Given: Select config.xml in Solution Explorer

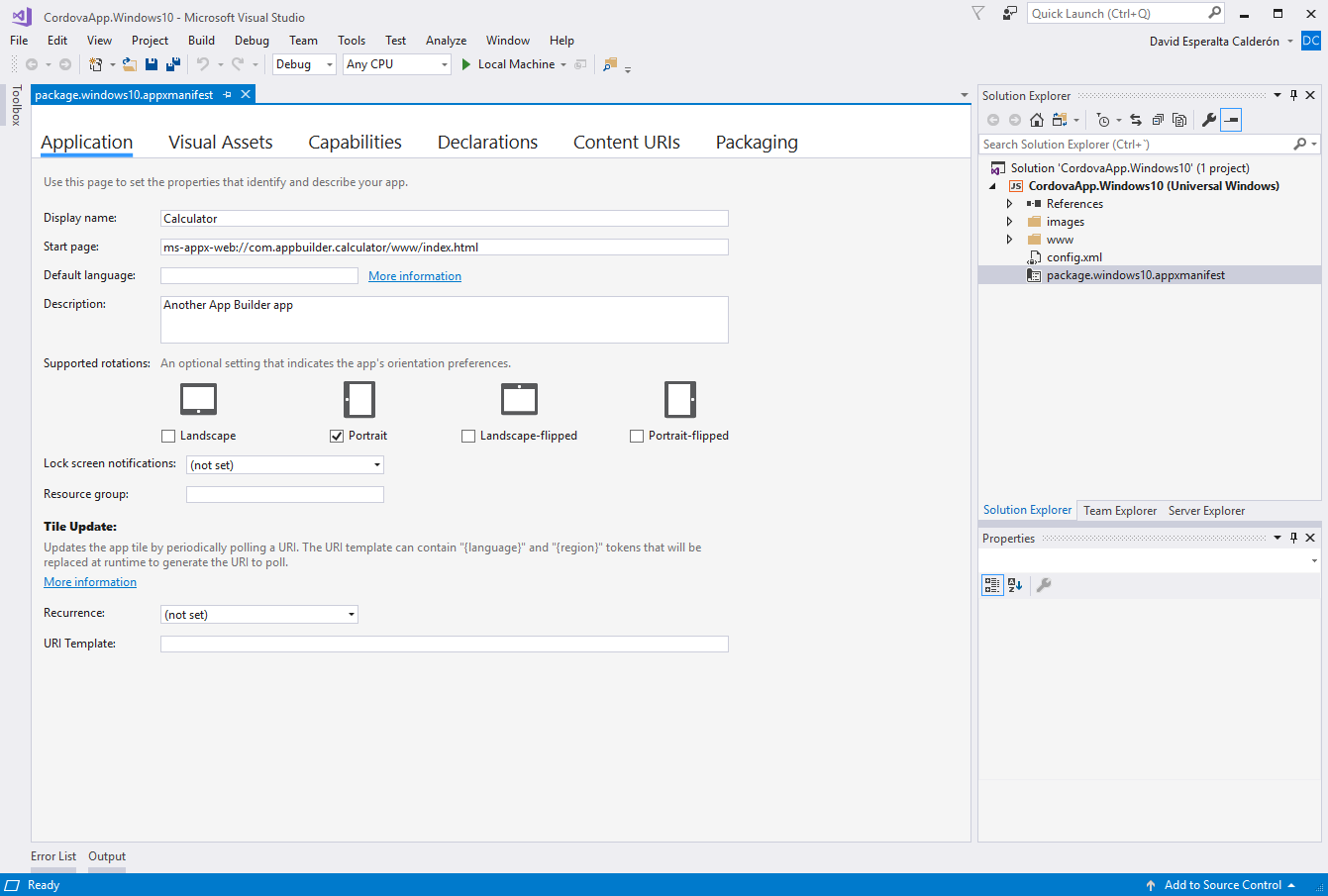Looking at the screenshot, I should 1073,257.
